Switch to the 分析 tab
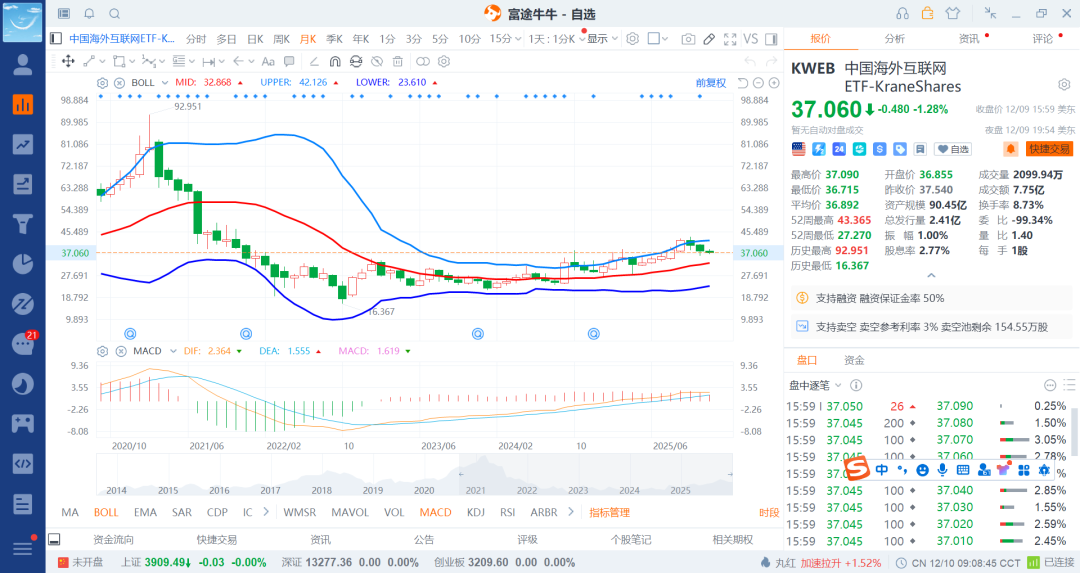The height and width of the screenshot is (573, 1080). click(894, 39)
